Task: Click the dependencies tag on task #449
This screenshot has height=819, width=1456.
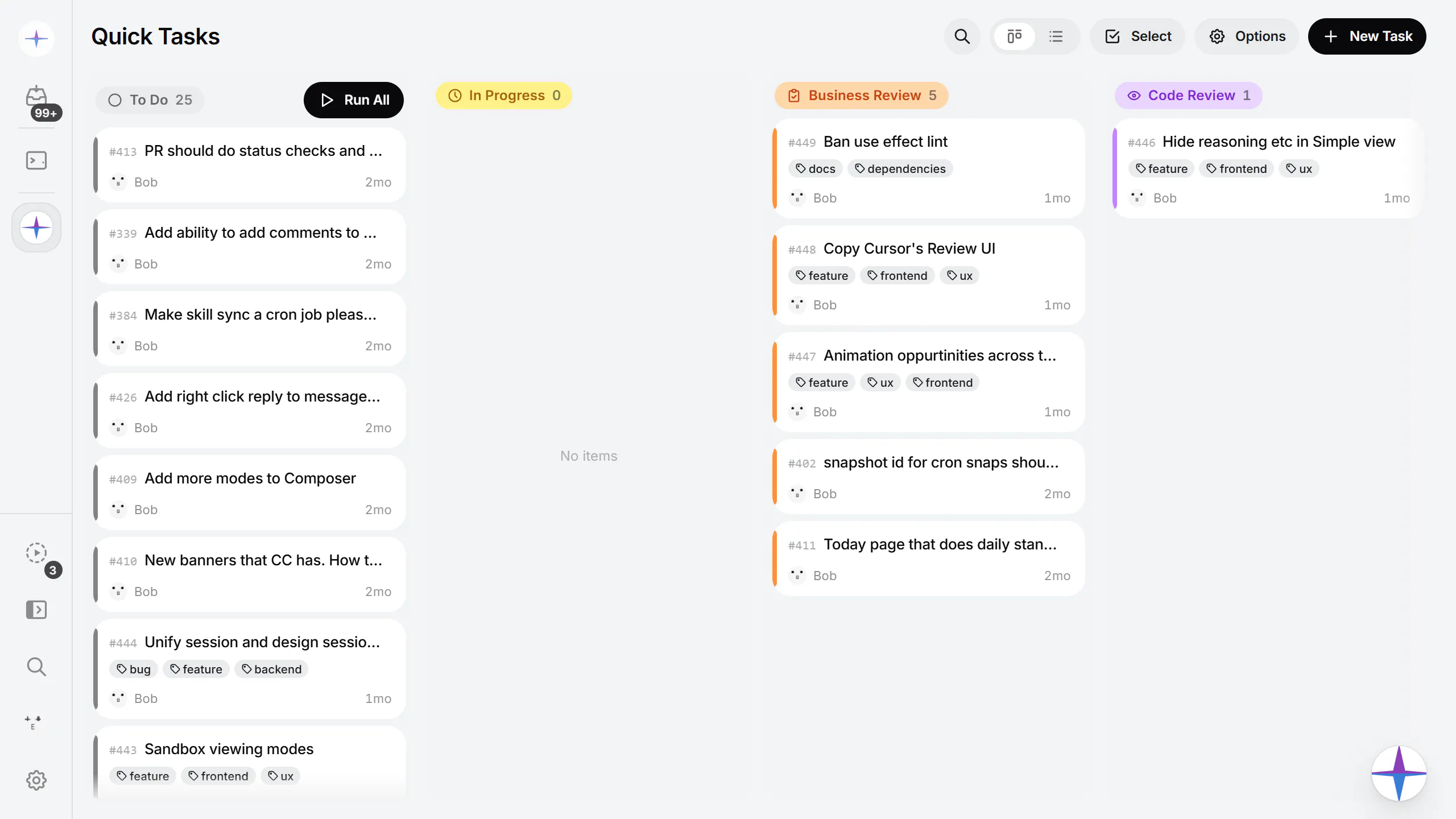Action: pyautogui.click(x=900, y=169)
